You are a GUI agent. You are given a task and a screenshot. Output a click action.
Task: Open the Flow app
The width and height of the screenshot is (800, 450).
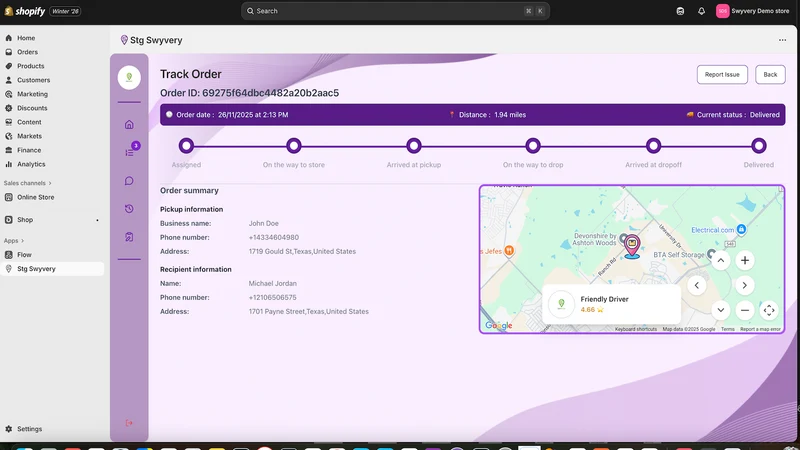click(24, 255)
